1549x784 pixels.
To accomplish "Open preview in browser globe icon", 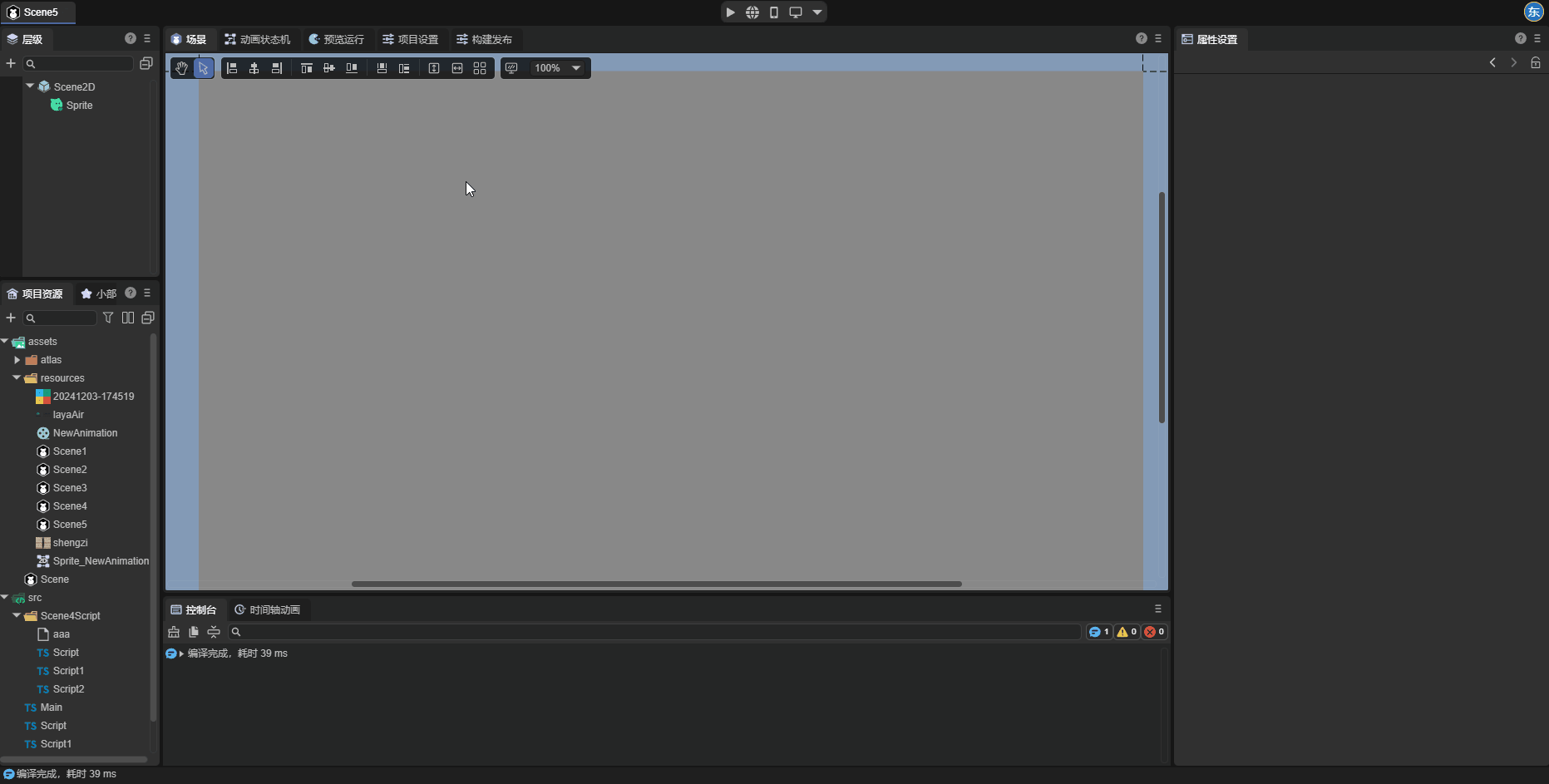I will (x=752, y=12).
